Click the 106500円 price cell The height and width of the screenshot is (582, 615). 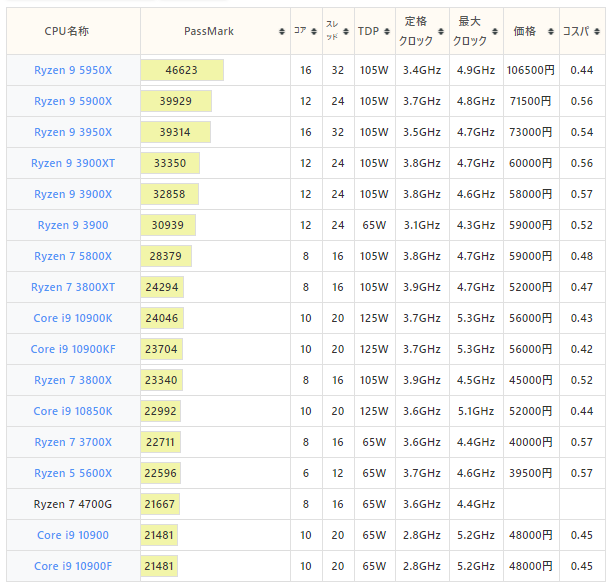pos(531,70)
